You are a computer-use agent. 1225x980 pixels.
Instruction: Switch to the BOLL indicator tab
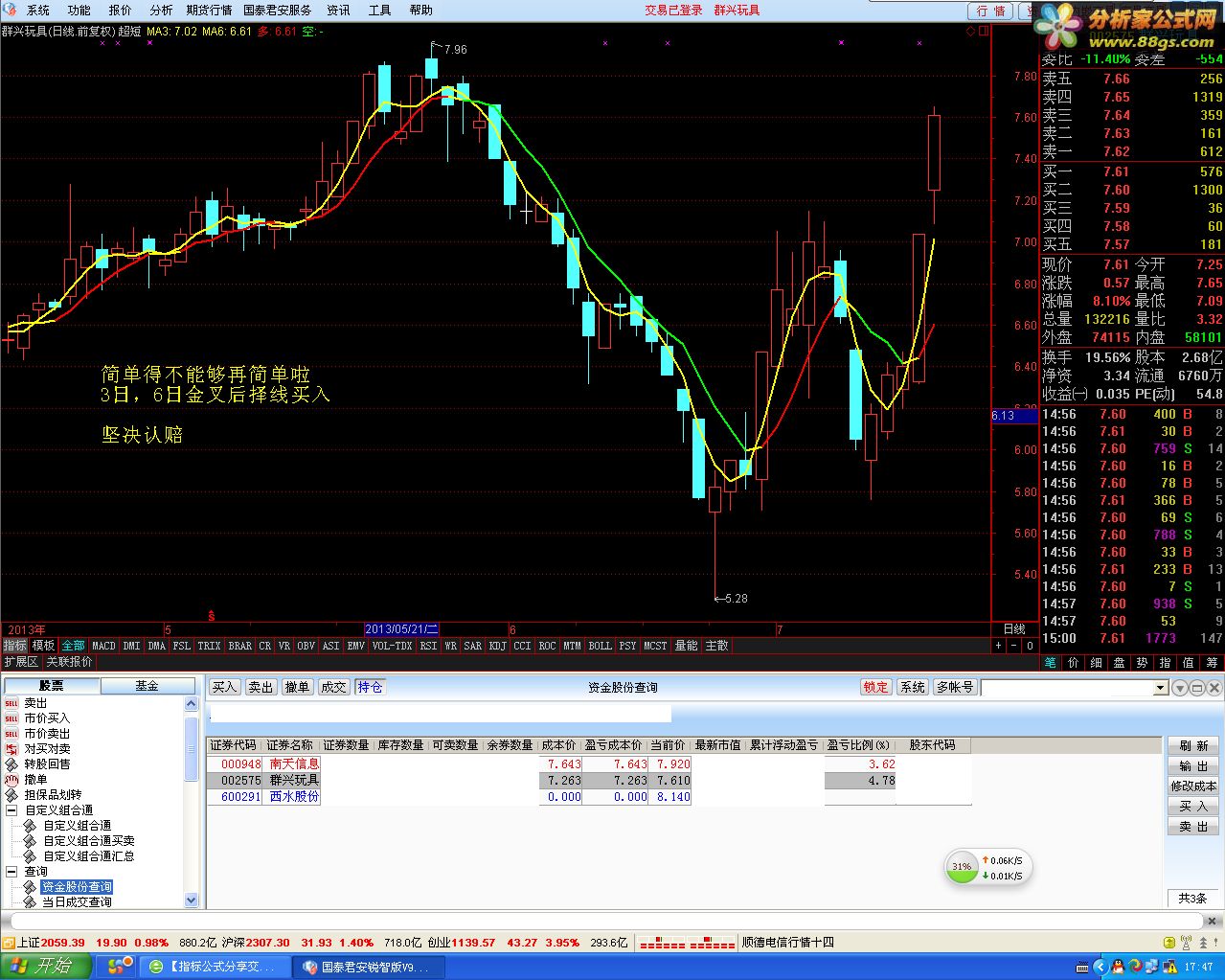601,646
